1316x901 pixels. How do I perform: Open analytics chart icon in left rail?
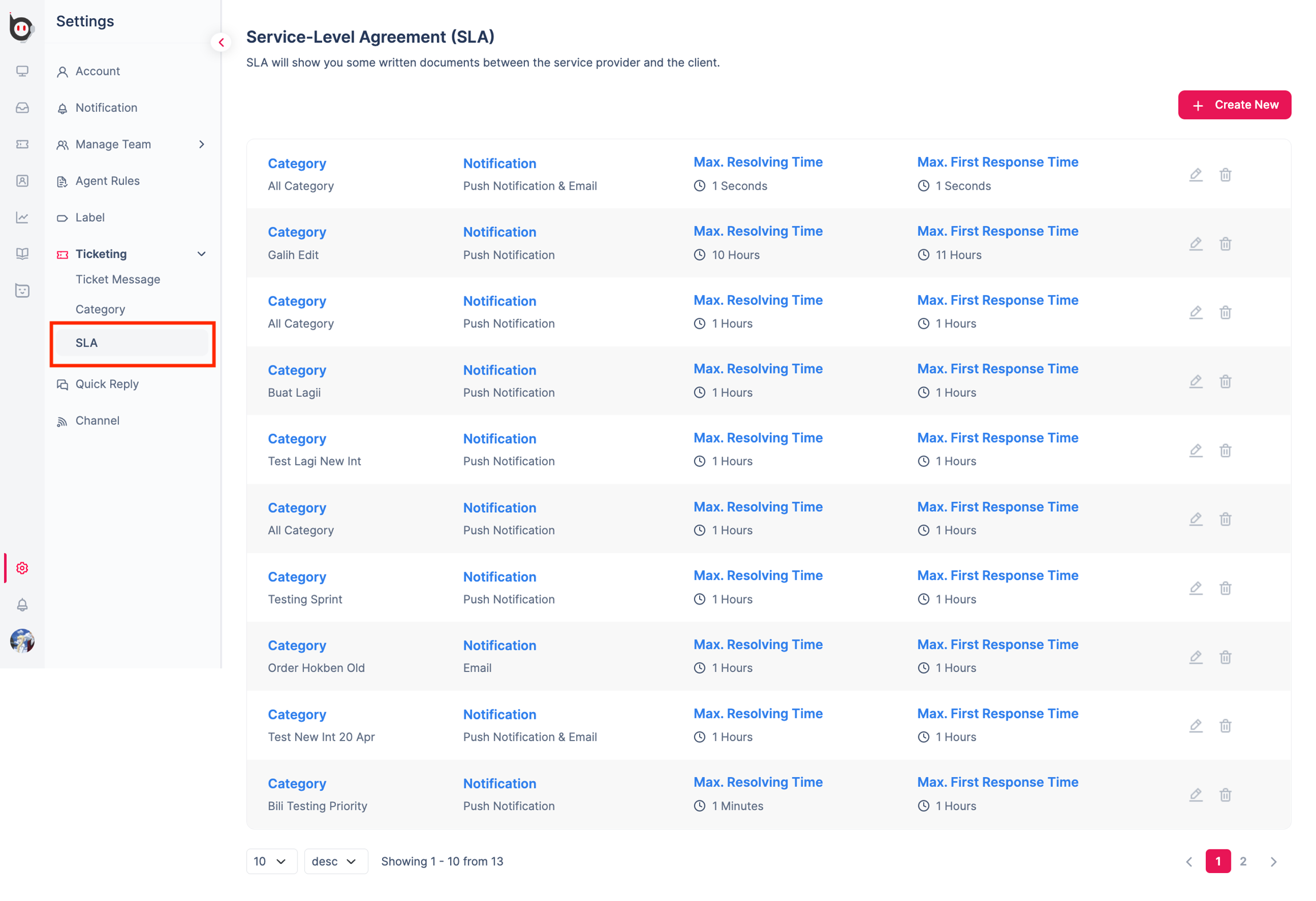click(22, 218)
